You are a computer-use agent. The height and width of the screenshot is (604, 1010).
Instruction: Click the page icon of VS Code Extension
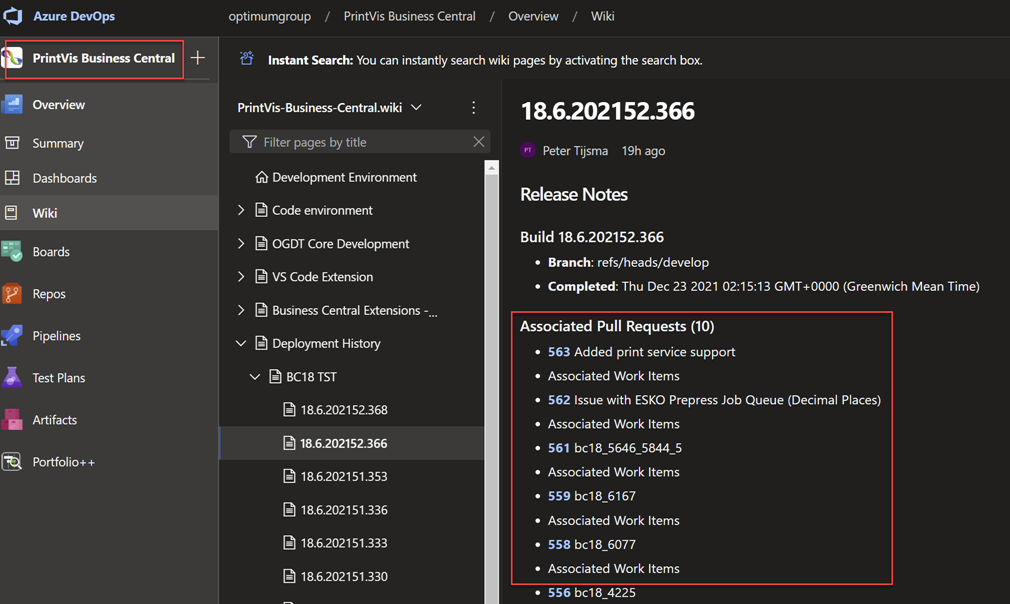[261, 277]
